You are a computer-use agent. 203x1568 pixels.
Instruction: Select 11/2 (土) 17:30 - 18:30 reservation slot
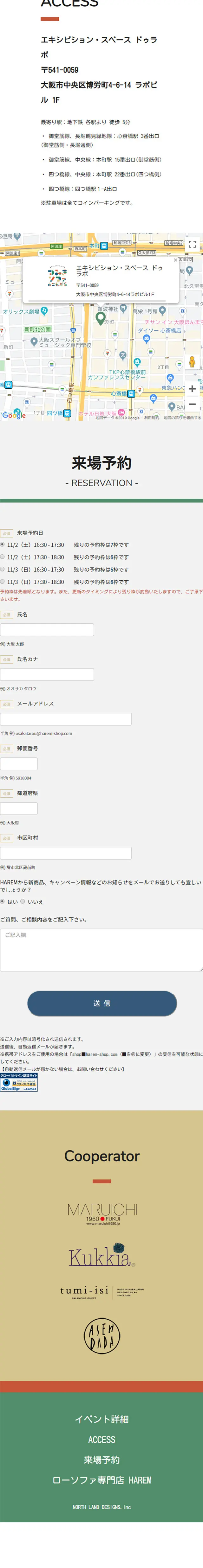(x=3, y=557)
